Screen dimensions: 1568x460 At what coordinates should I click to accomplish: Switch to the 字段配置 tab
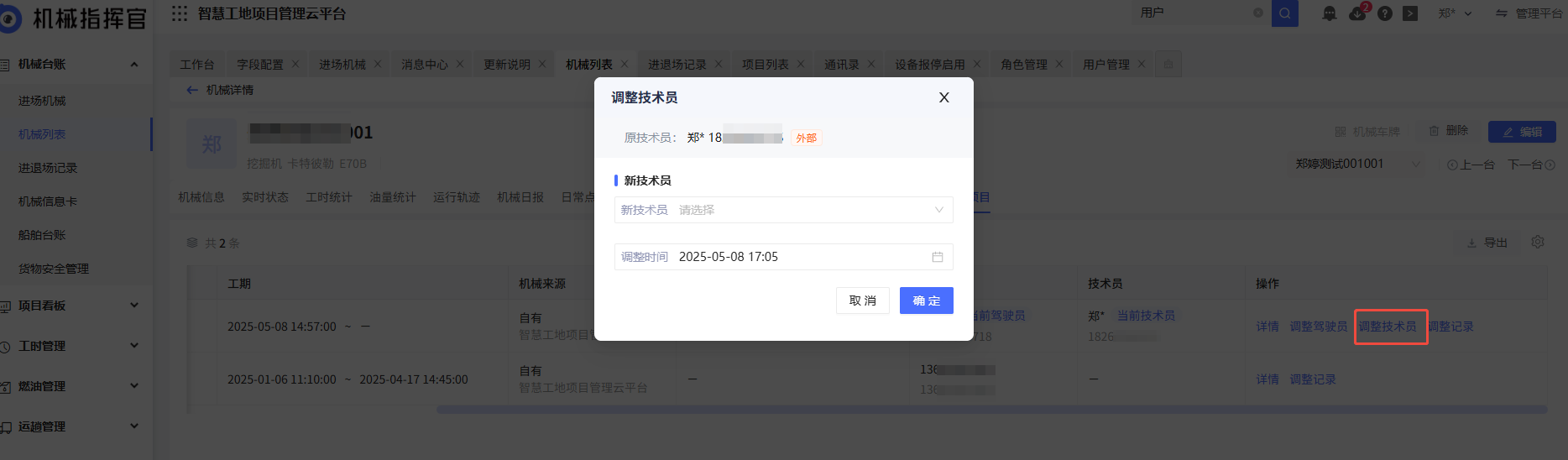(259, 65)
